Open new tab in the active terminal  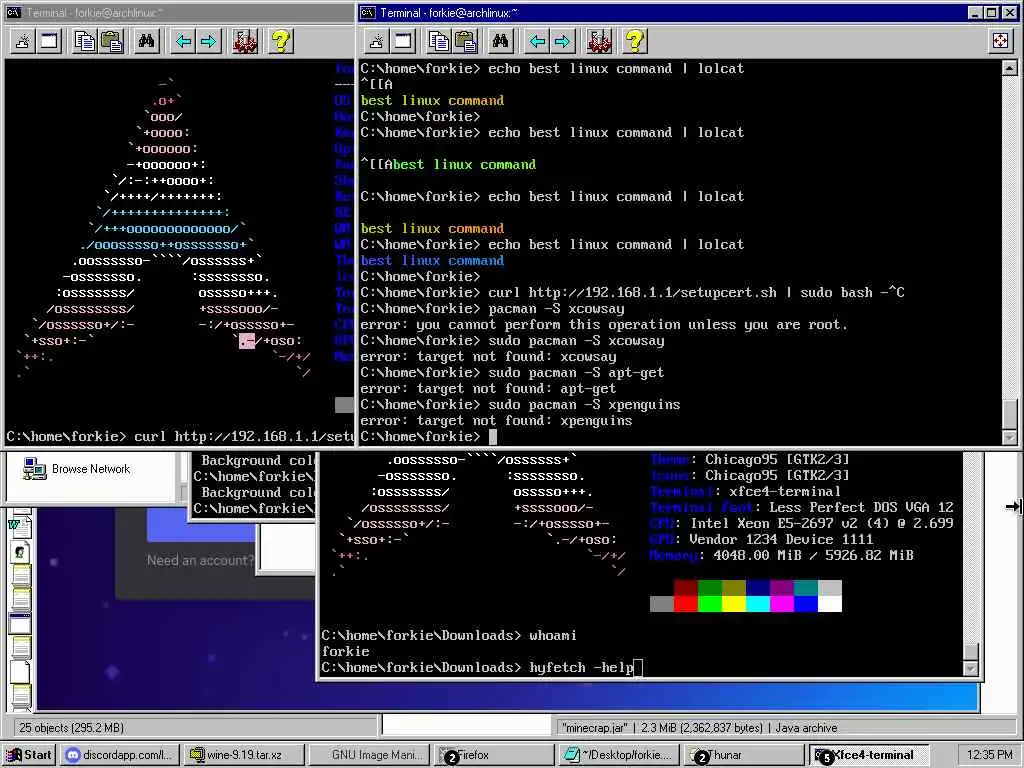tap(377, 42)
